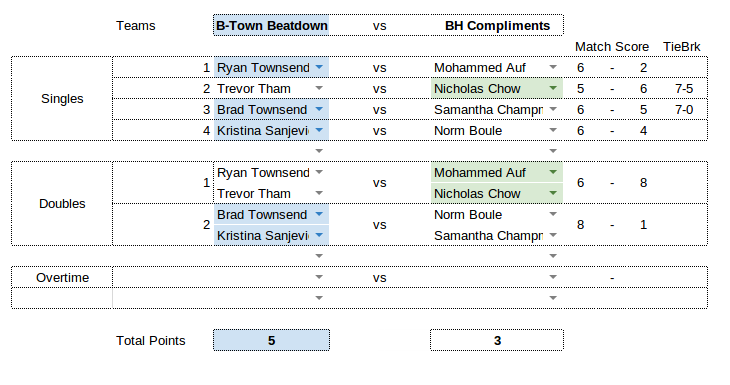Open the Overtime row right player dropdown
Viewport: 730px width, 385px height.
click(553, 277)
